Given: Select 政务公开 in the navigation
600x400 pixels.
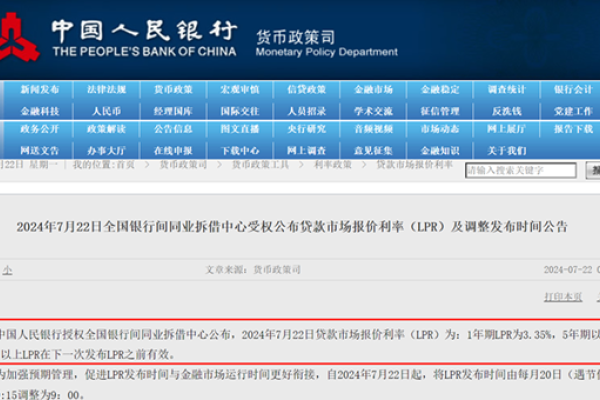Looking at the screenshot, I should 40,129.
